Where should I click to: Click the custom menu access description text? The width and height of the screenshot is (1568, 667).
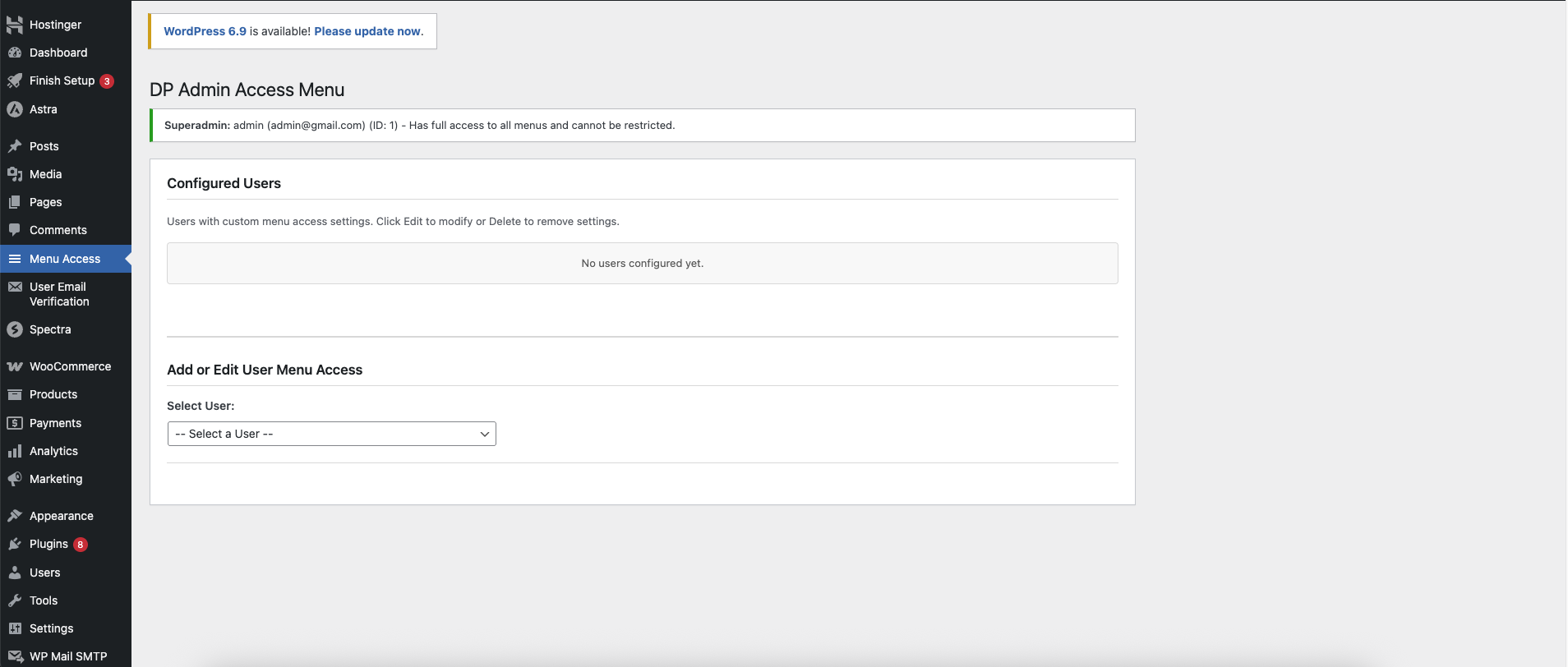point(393,222)
